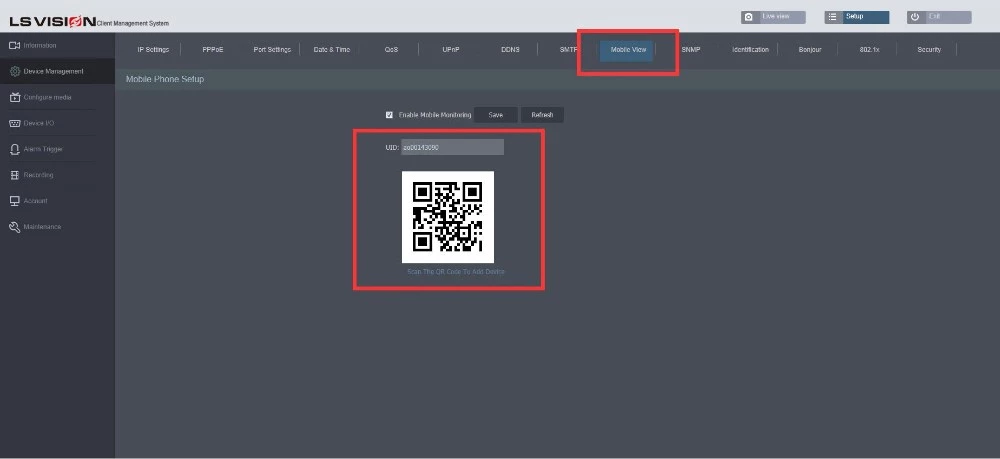Open Account in the sidebar
The image size is (1000, 459).
[36, 201]
